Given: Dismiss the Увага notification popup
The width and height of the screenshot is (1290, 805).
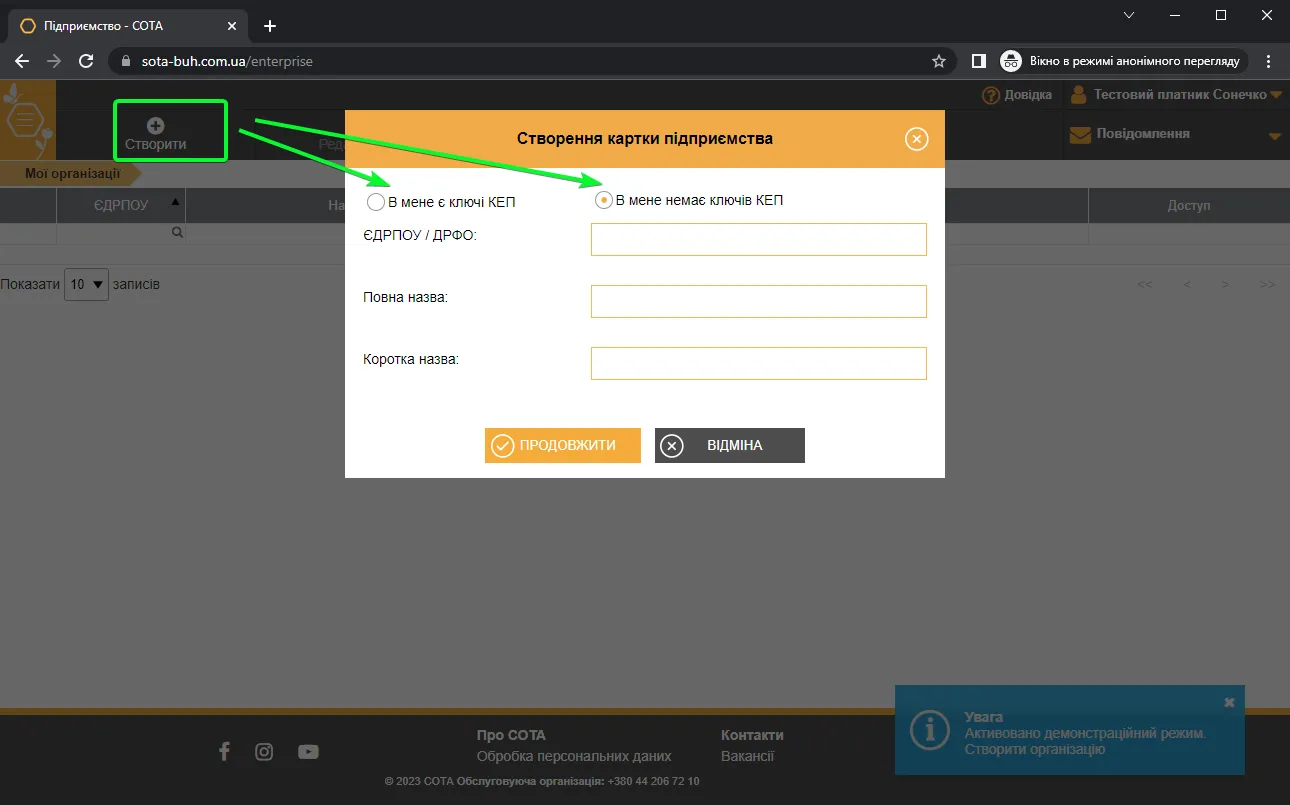Looking at the screenshot, I should tap(1229, 702).
